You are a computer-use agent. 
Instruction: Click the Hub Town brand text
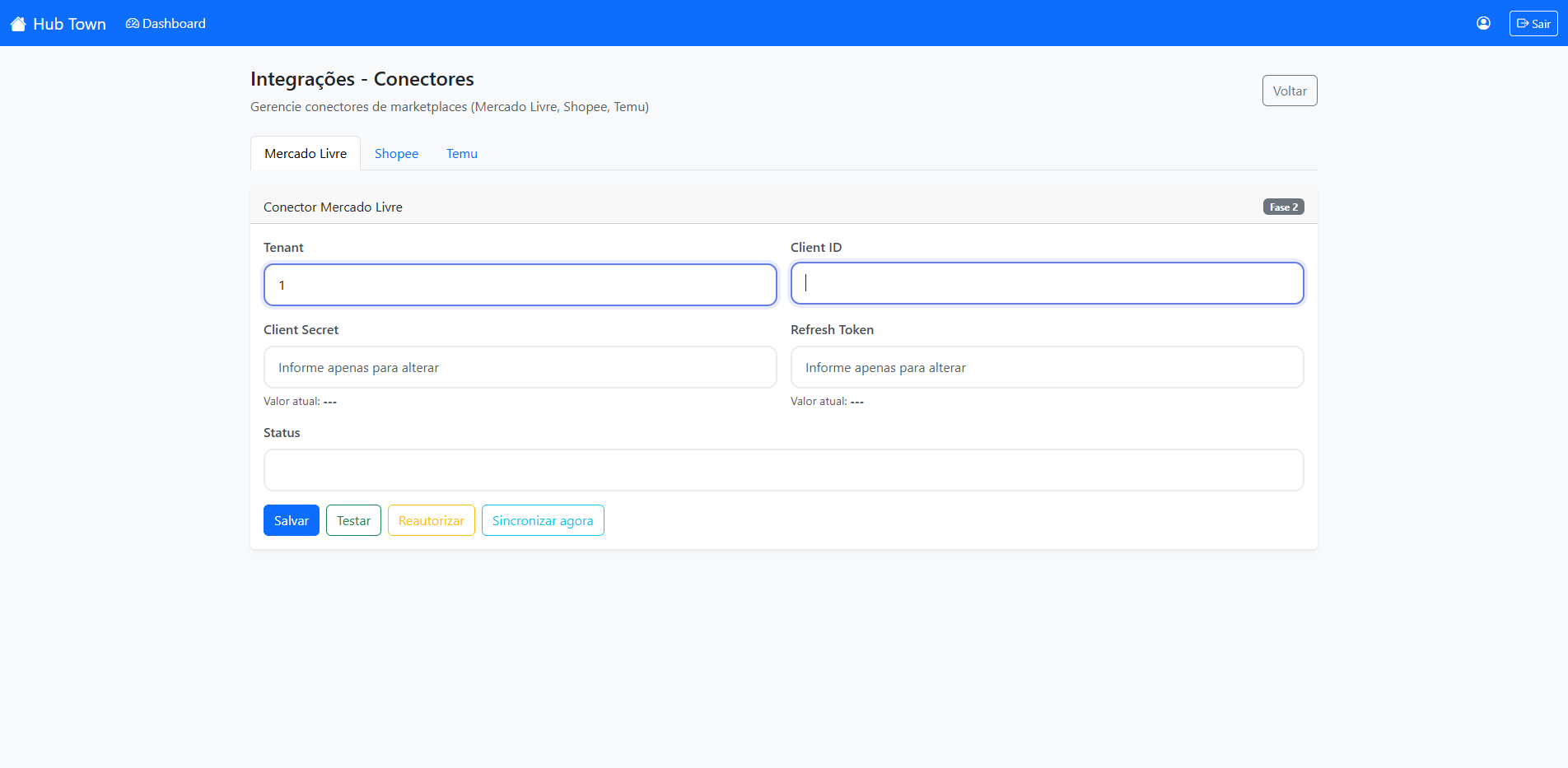[x=69, y=24]
